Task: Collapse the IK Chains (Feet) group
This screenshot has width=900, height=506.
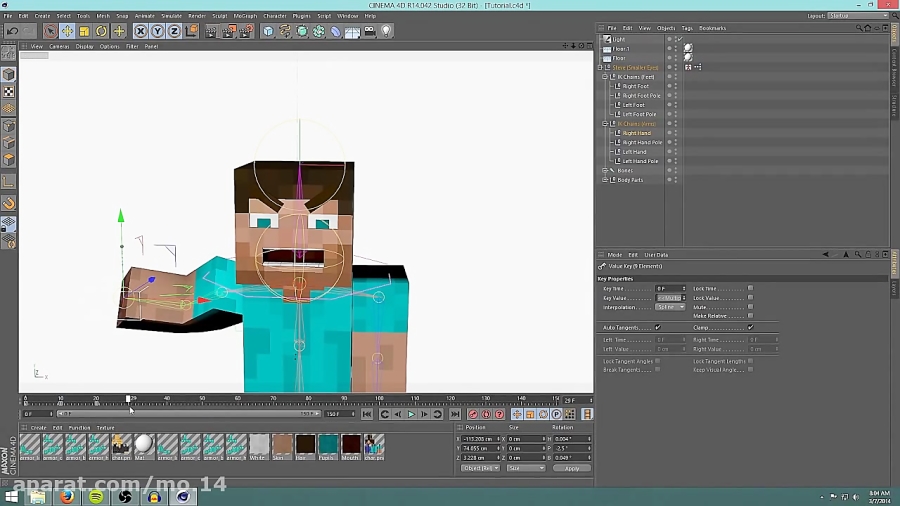Action: pyautogui.click(x=605, y=77)
